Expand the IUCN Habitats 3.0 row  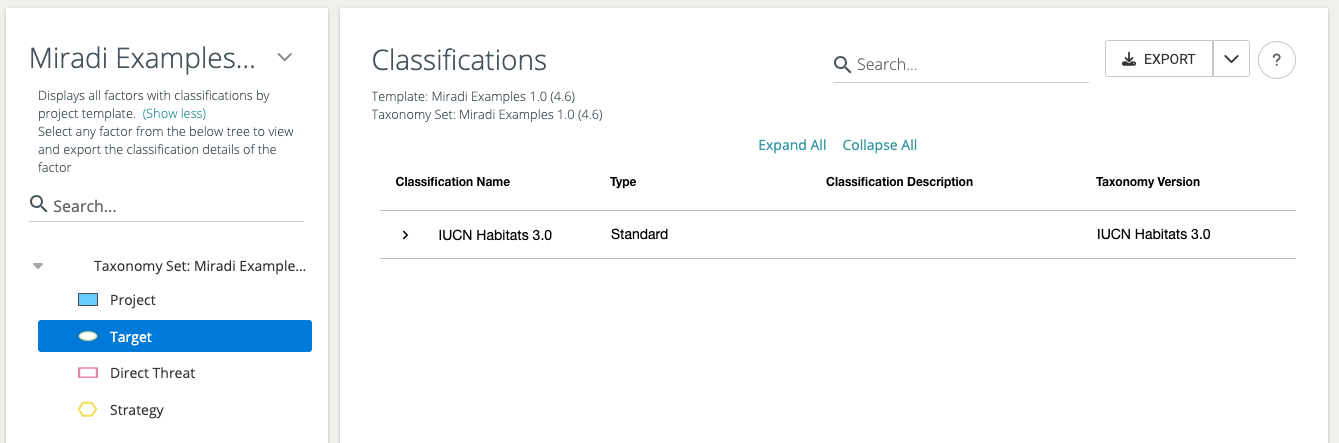click(x=405, y=235)
